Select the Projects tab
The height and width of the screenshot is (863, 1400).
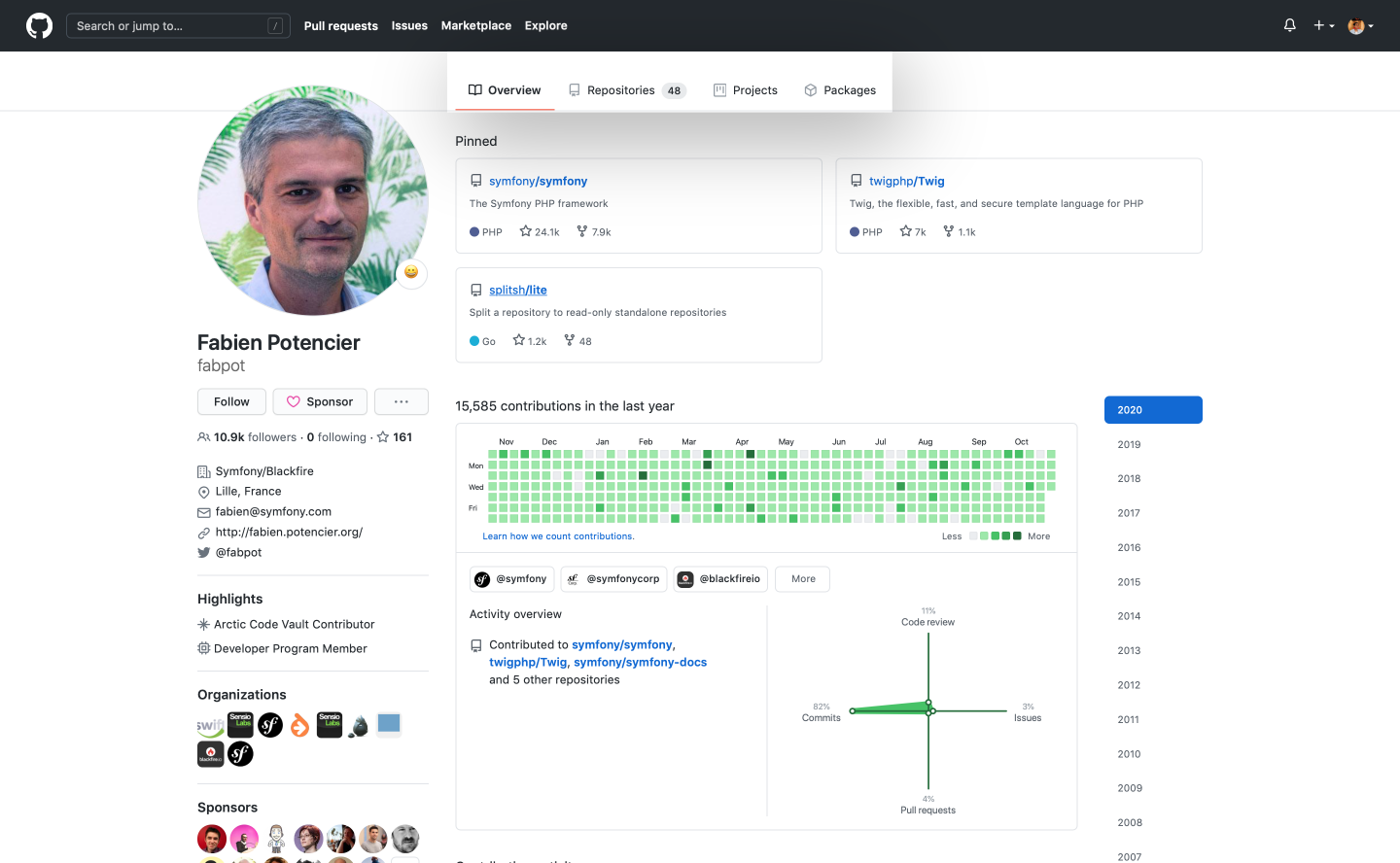point(746,89)
